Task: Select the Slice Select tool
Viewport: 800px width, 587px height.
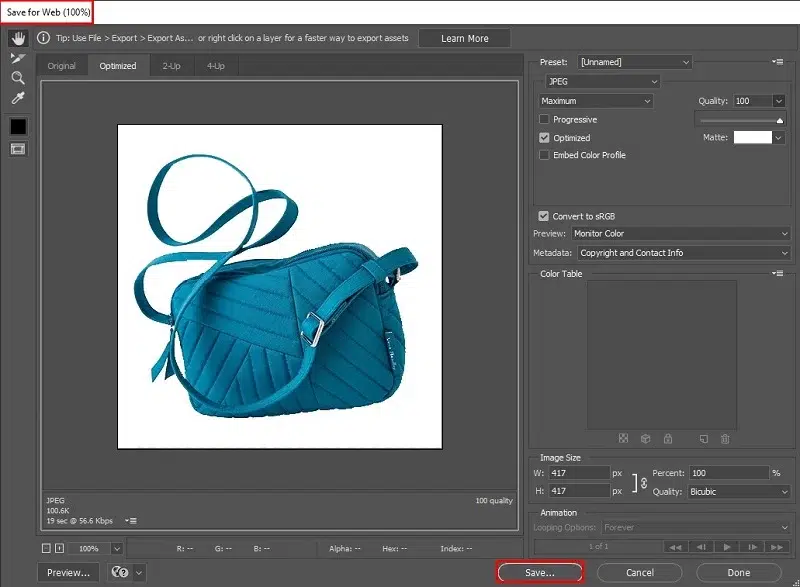Action: pyautogui.click(x=18, y=58)
